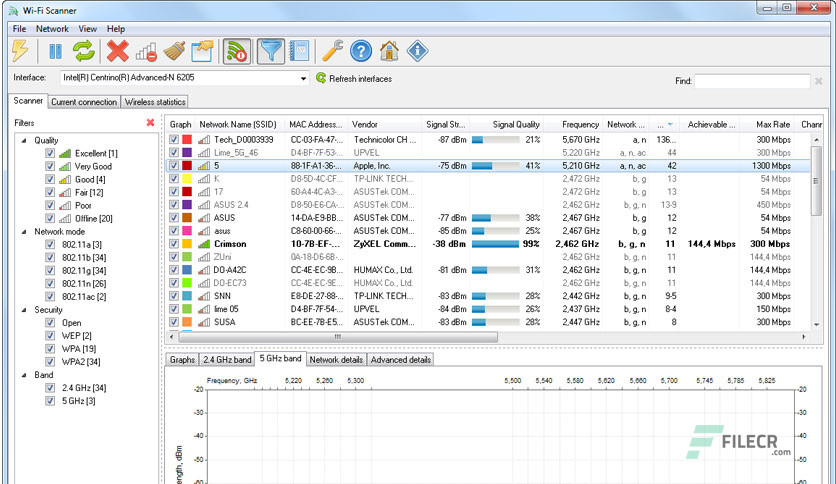Toggle the funnel filter icon
This screenshot has height=484, width=836.
[271, 52]
